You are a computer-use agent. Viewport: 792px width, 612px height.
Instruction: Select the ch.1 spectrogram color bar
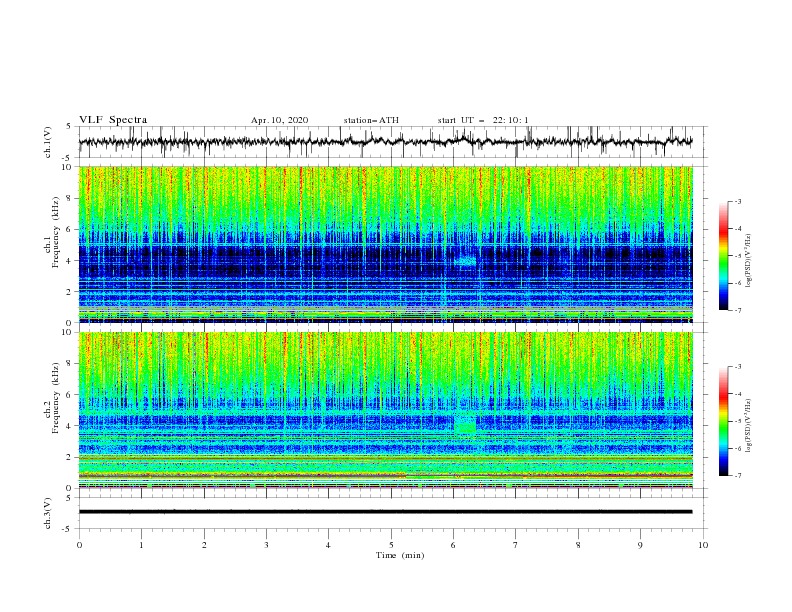point(723,256)
